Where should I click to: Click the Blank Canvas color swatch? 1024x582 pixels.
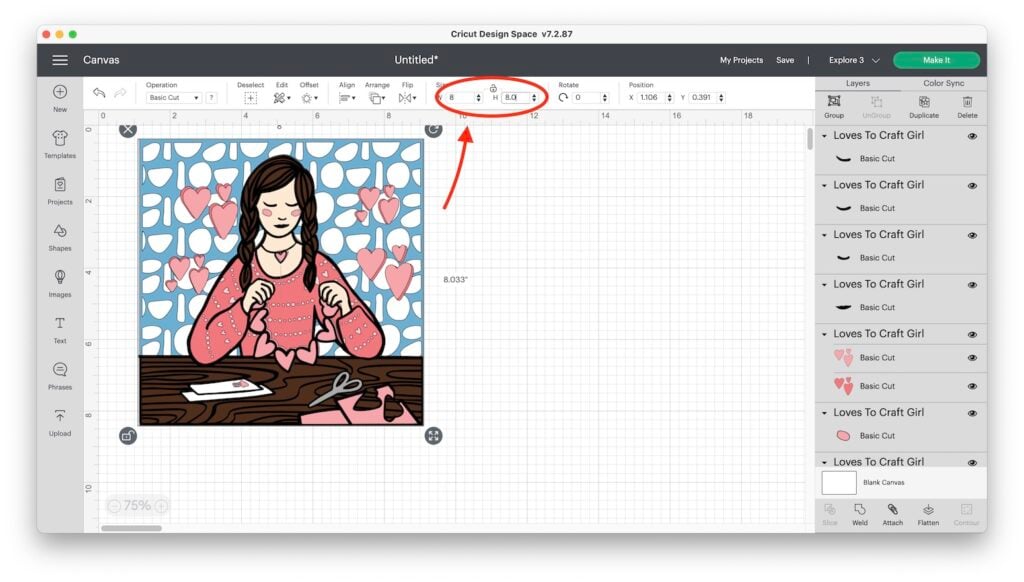point(839,483)
